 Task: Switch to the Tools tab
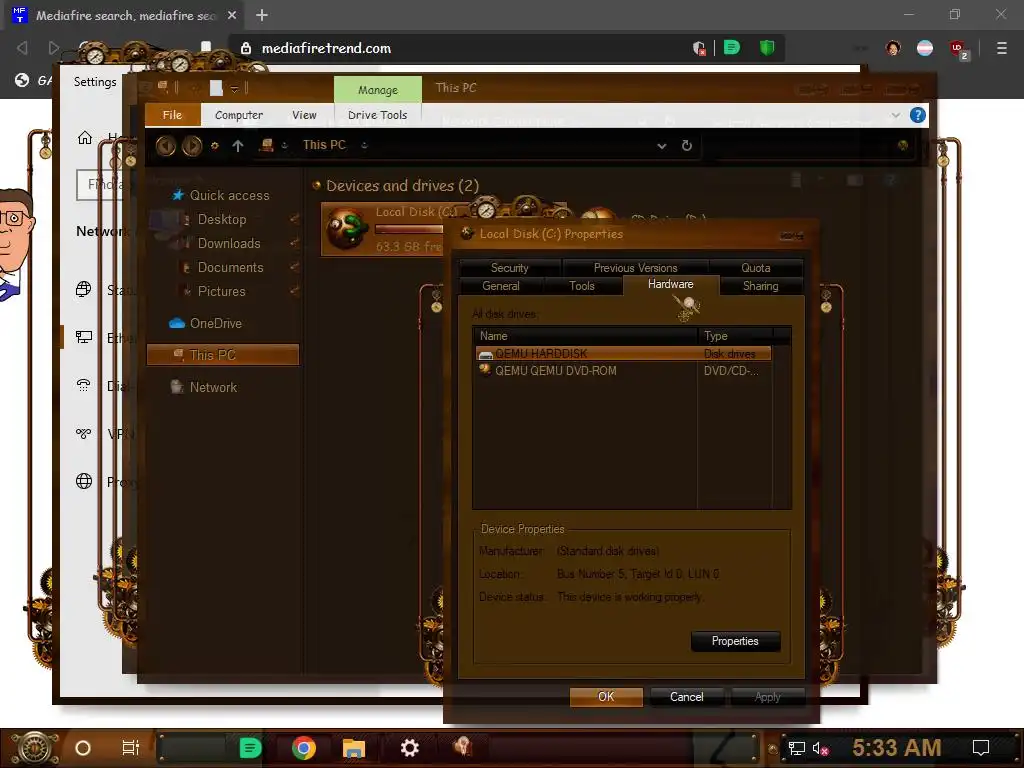coord(581,286)
